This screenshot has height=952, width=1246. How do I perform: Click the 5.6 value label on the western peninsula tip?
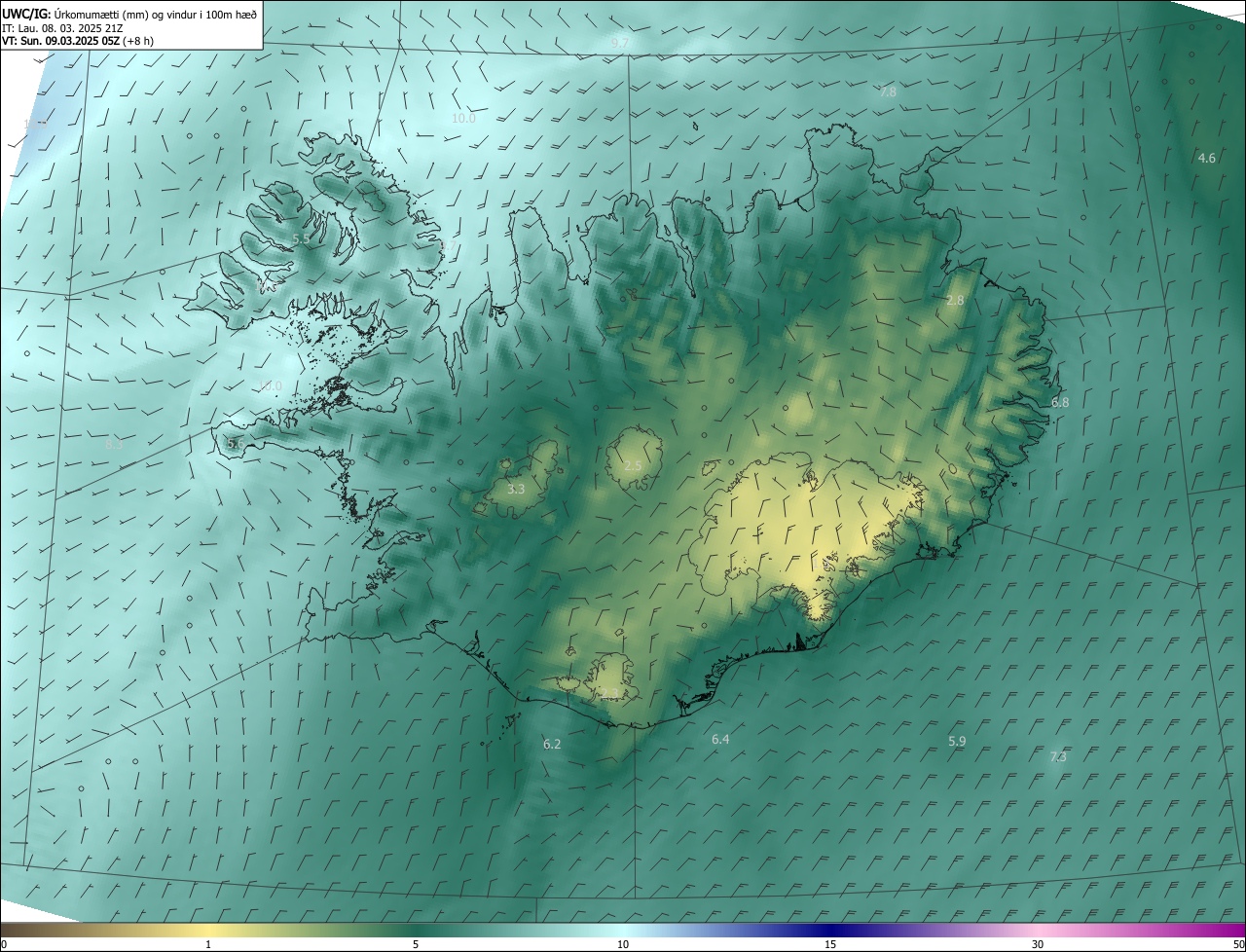tap(236, 444)
